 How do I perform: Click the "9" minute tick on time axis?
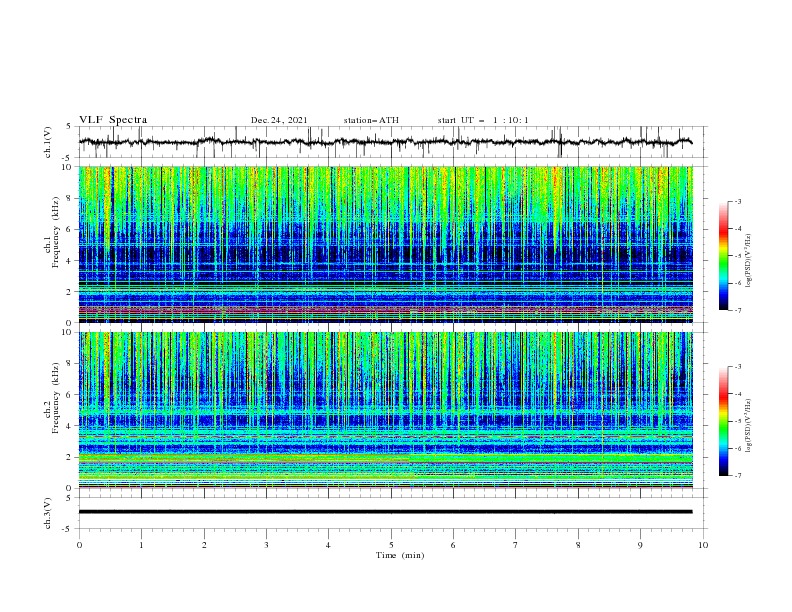point(640,545)
